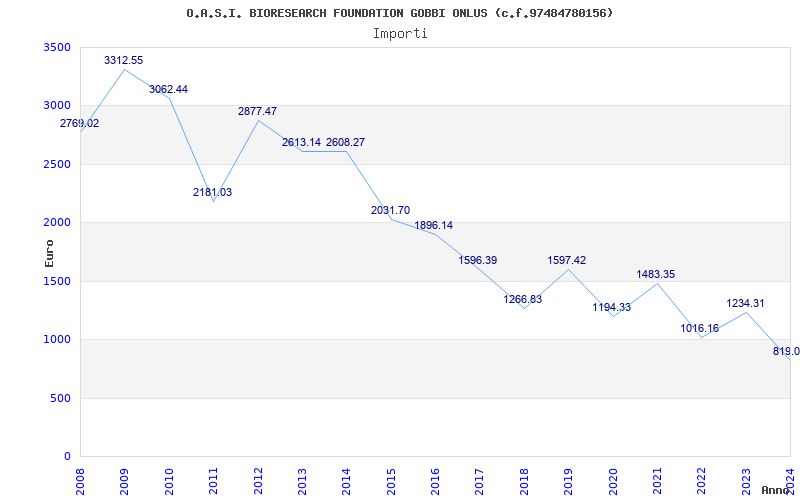The image size is (800, 500).
Task: Select the 2877.47 data label
Action: 257,111
